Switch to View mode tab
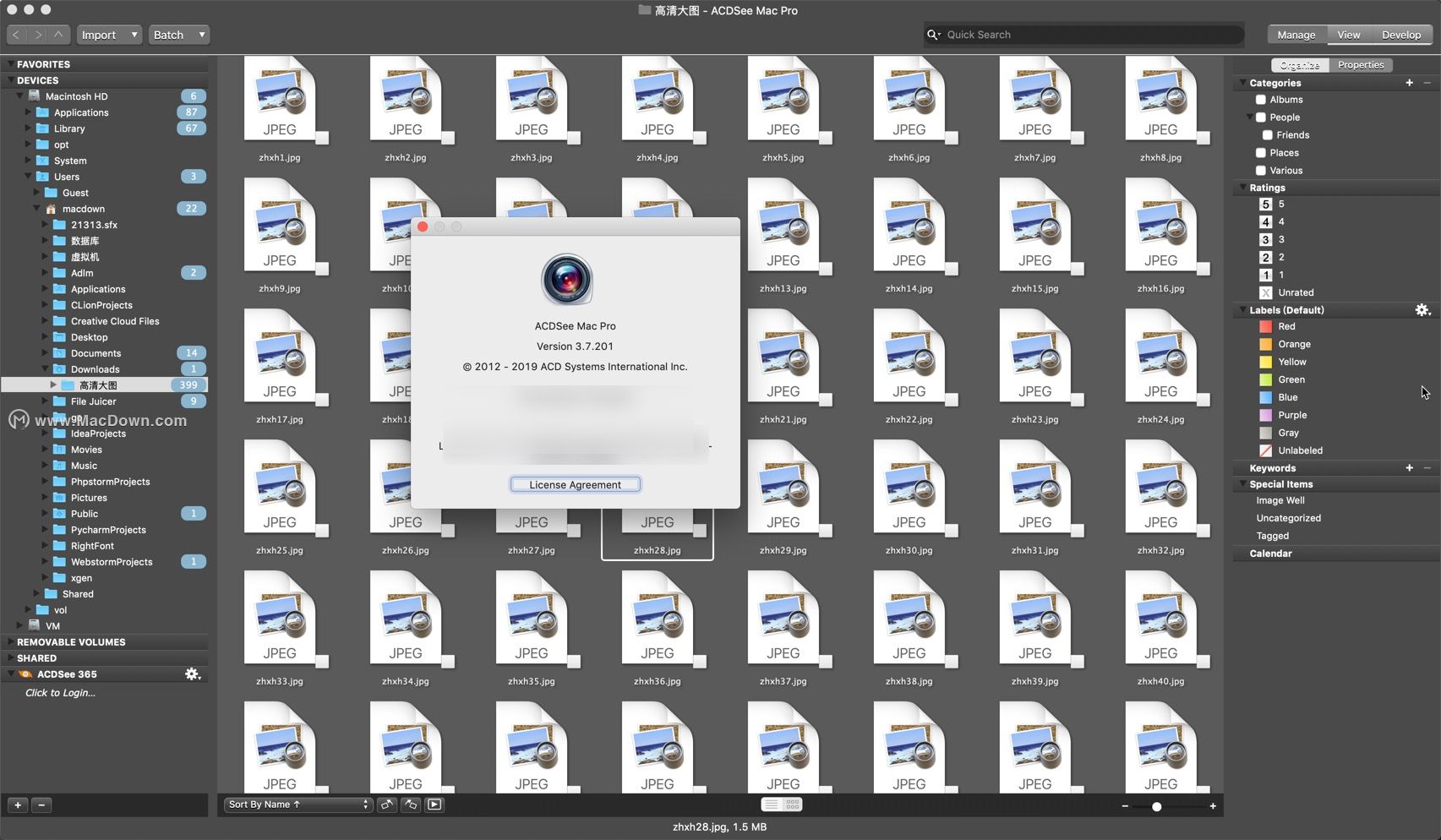This screenshot has width=1441, height=840. point(1349,35)
